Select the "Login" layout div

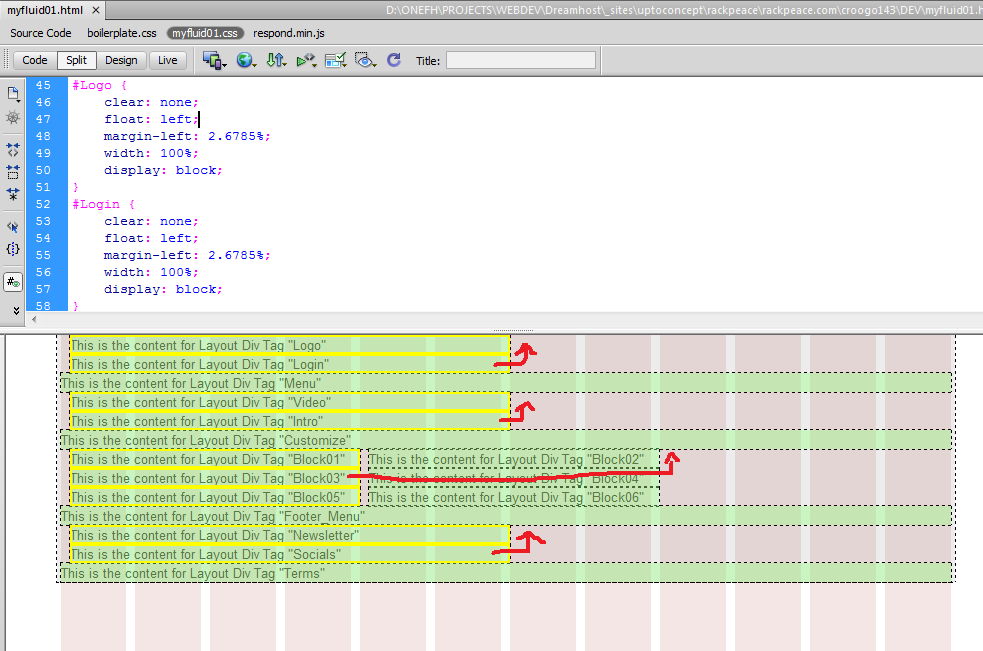click(290, 364)
